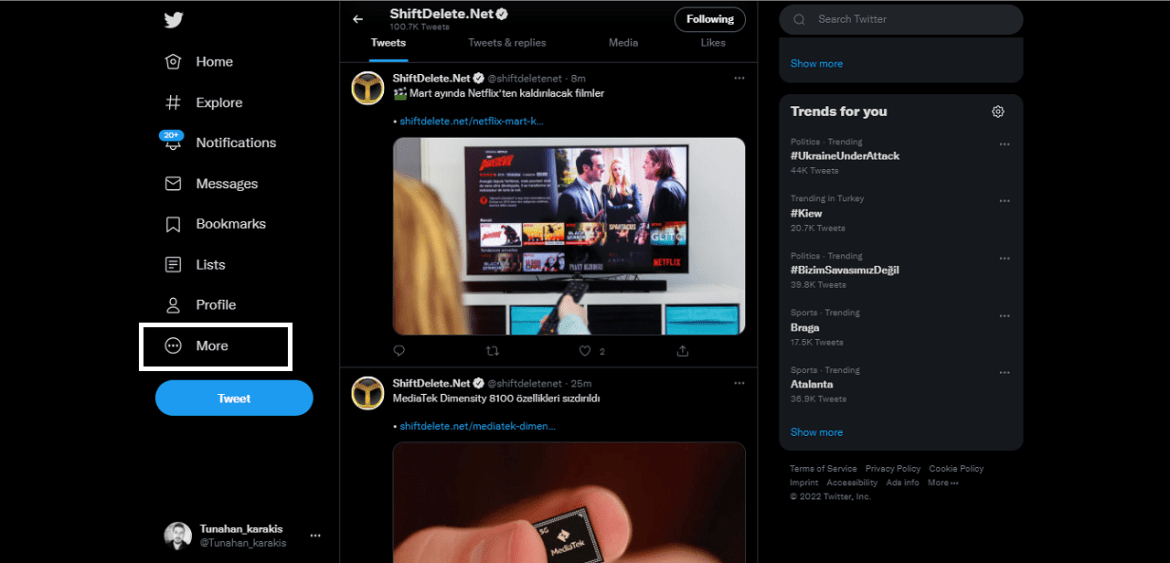Click ShiftDelete.Net avatar on Netflix tweet

(367, 88)
